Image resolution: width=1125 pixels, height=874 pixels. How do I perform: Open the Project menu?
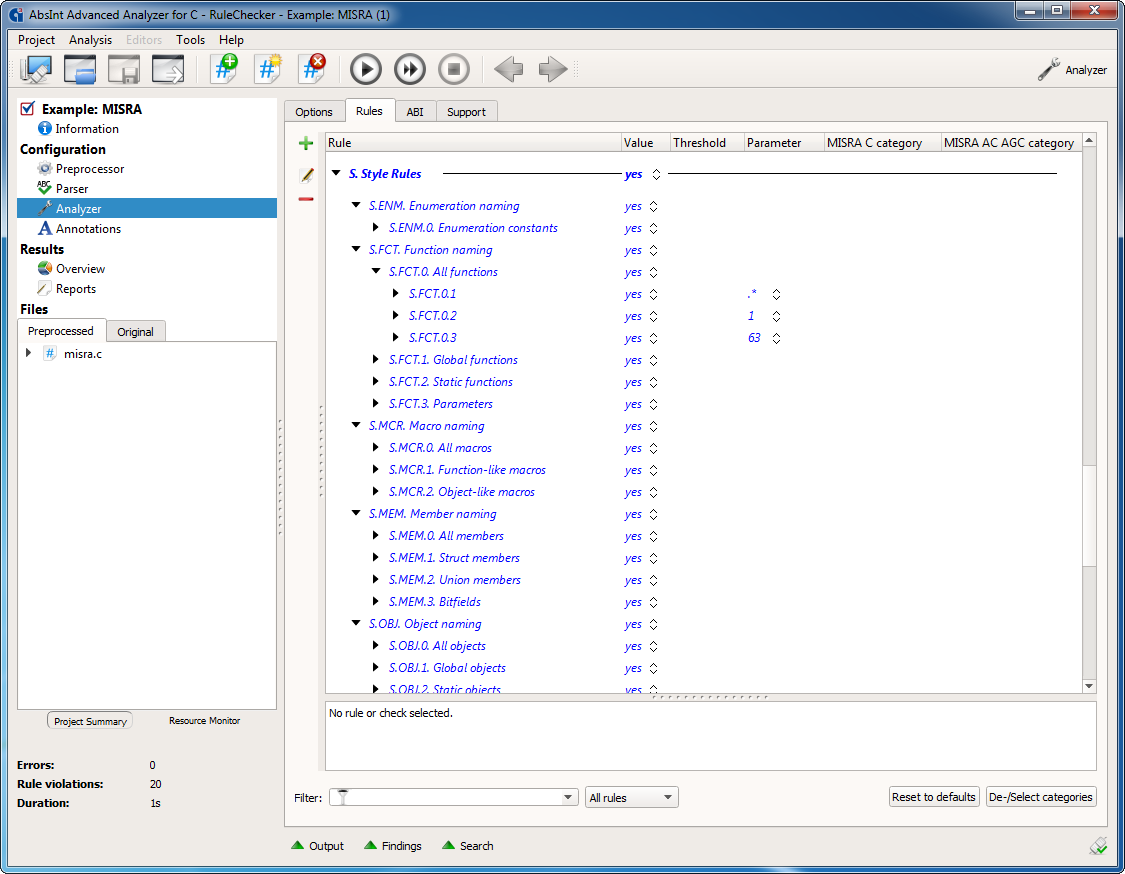pyautogui.click(x=36, y=39)
